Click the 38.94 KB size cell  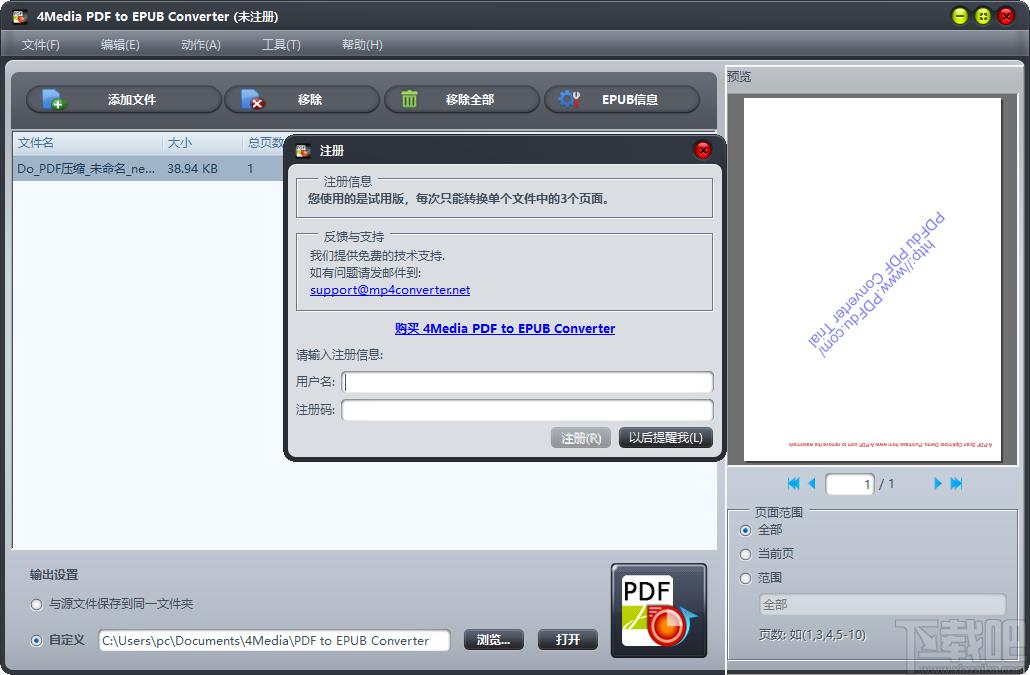click(192, 169)
